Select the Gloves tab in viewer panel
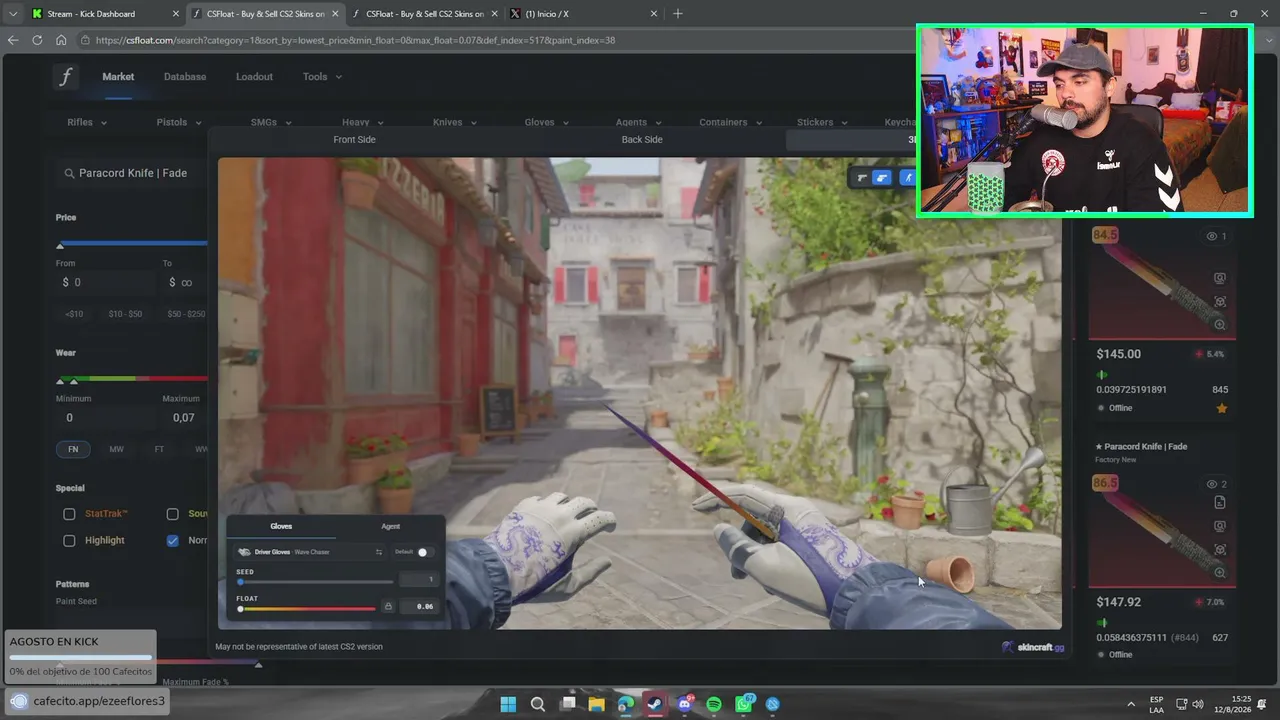1280x720 pixels. (x=281, y=526)
